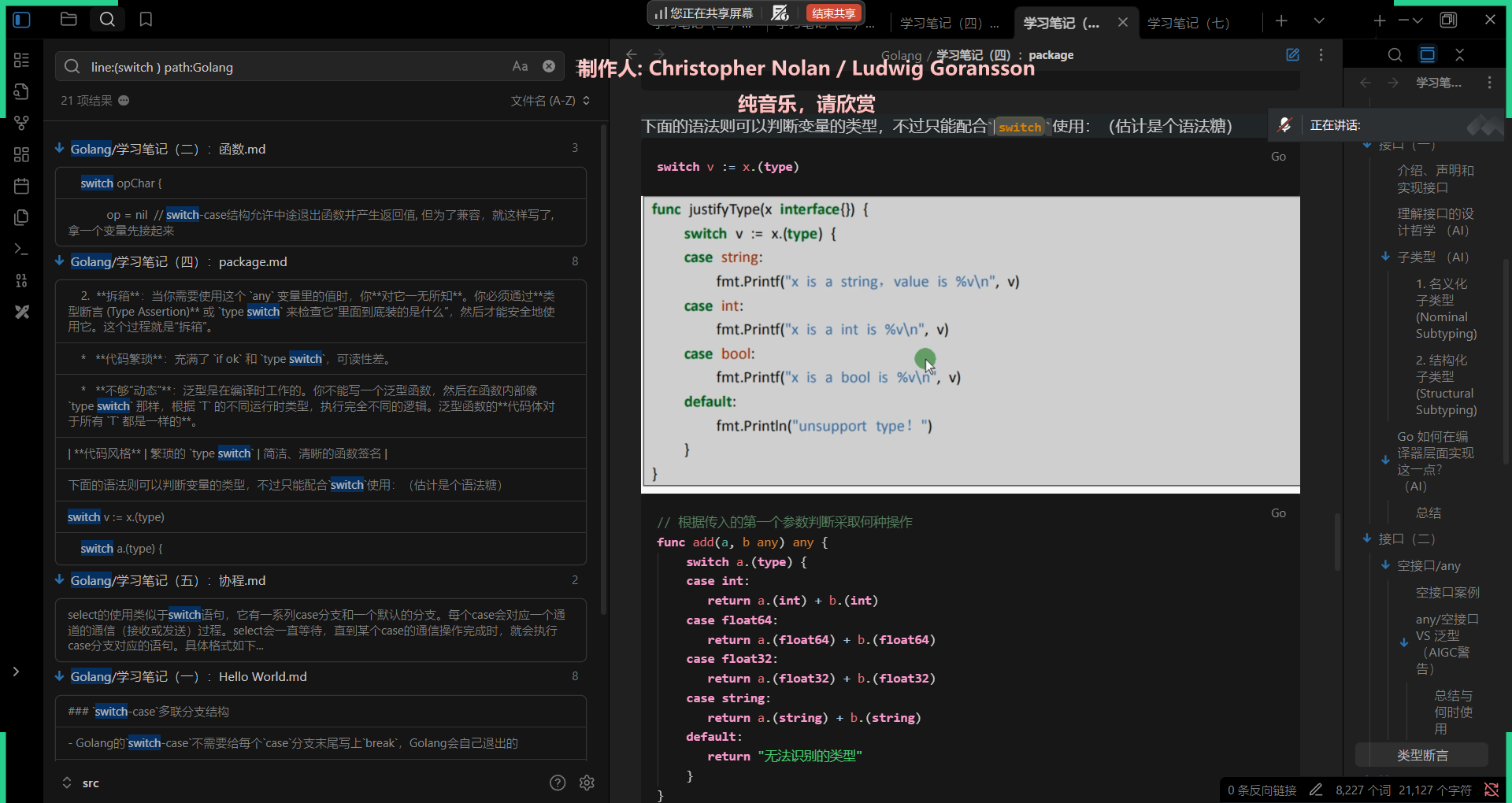Switch to the 学习笔记 (七) tab
The height and width of the screenshot is (803, 1512).
(x=1188, y=23)
